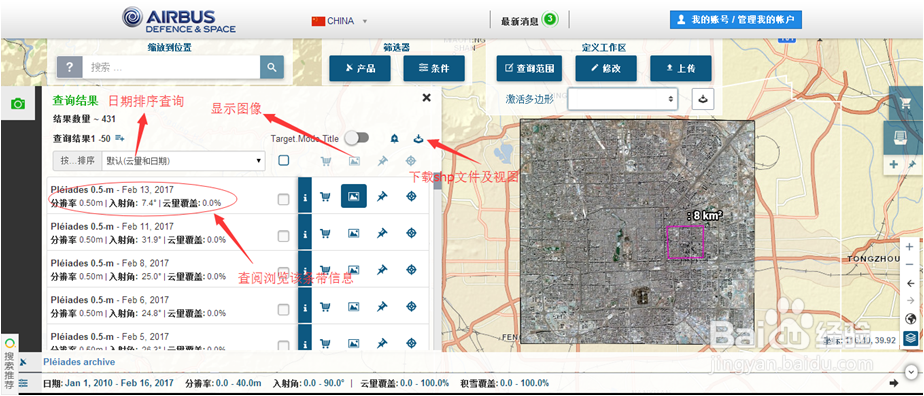The width and height of the screenshot is (924, 396).
Task: Click the Airbus Defence & Space logo
Action: [x=179, y=20]
